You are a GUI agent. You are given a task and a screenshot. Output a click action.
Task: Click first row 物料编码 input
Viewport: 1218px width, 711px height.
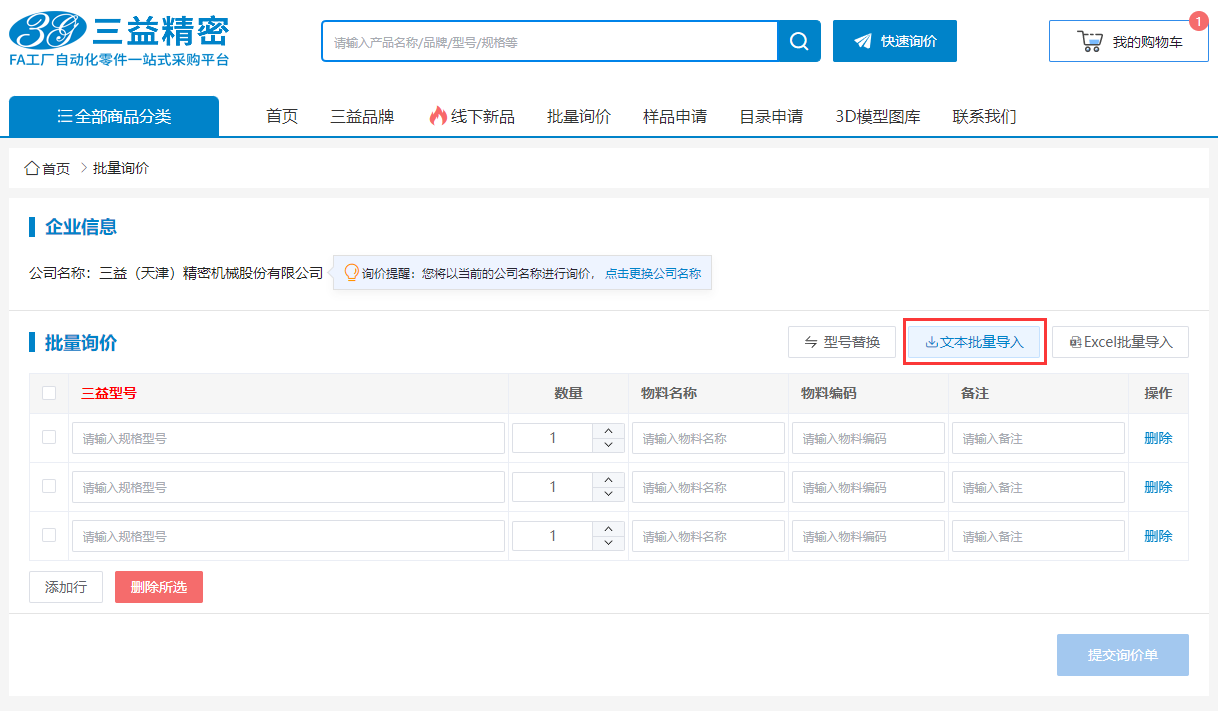(868, 438)
